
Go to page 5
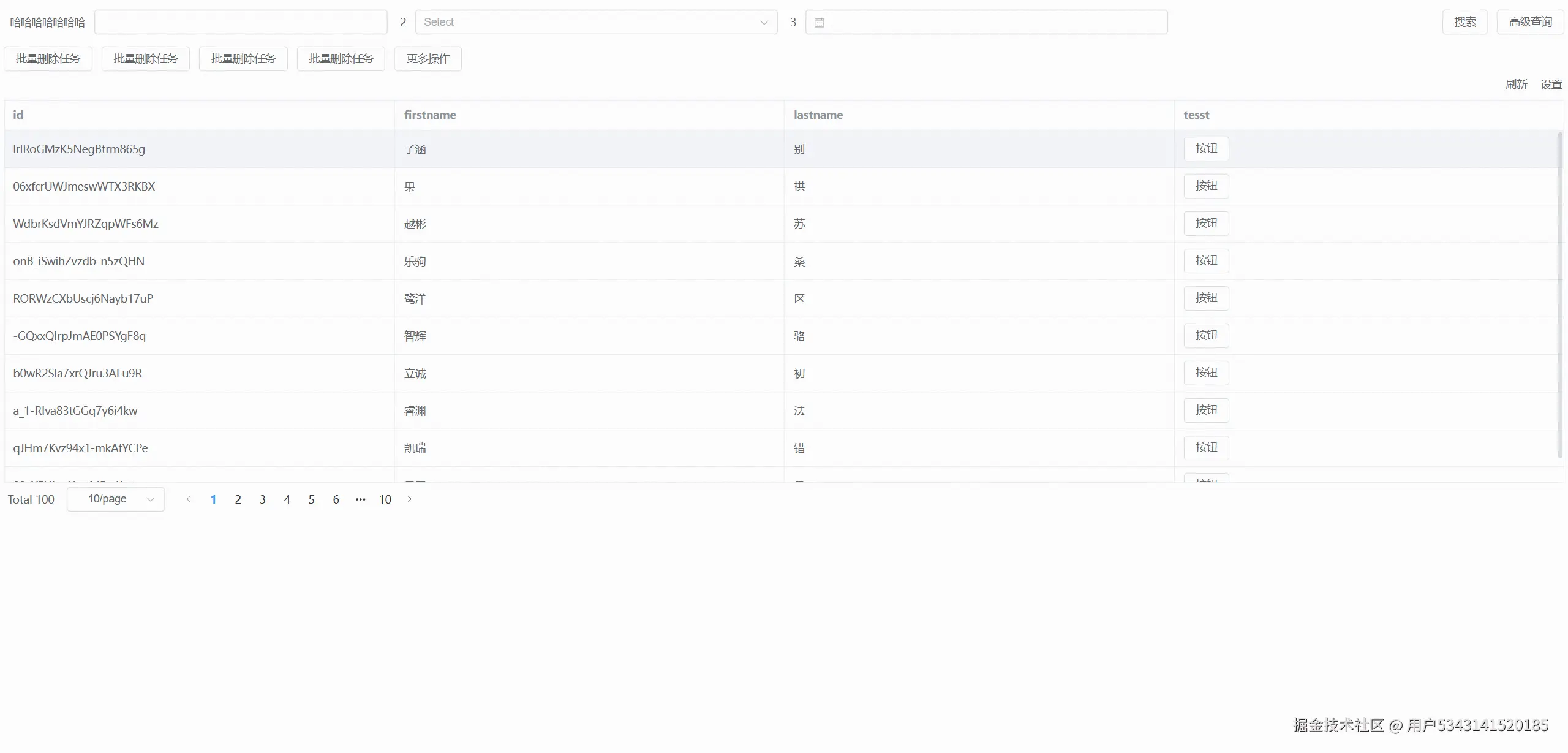(x=311, y=499)
